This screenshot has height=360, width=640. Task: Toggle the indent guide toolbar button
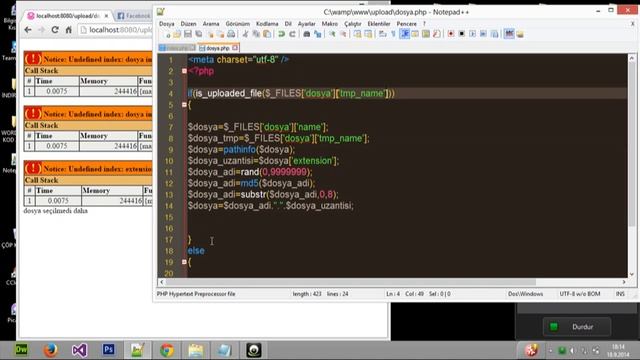click(x=404, y=34)
